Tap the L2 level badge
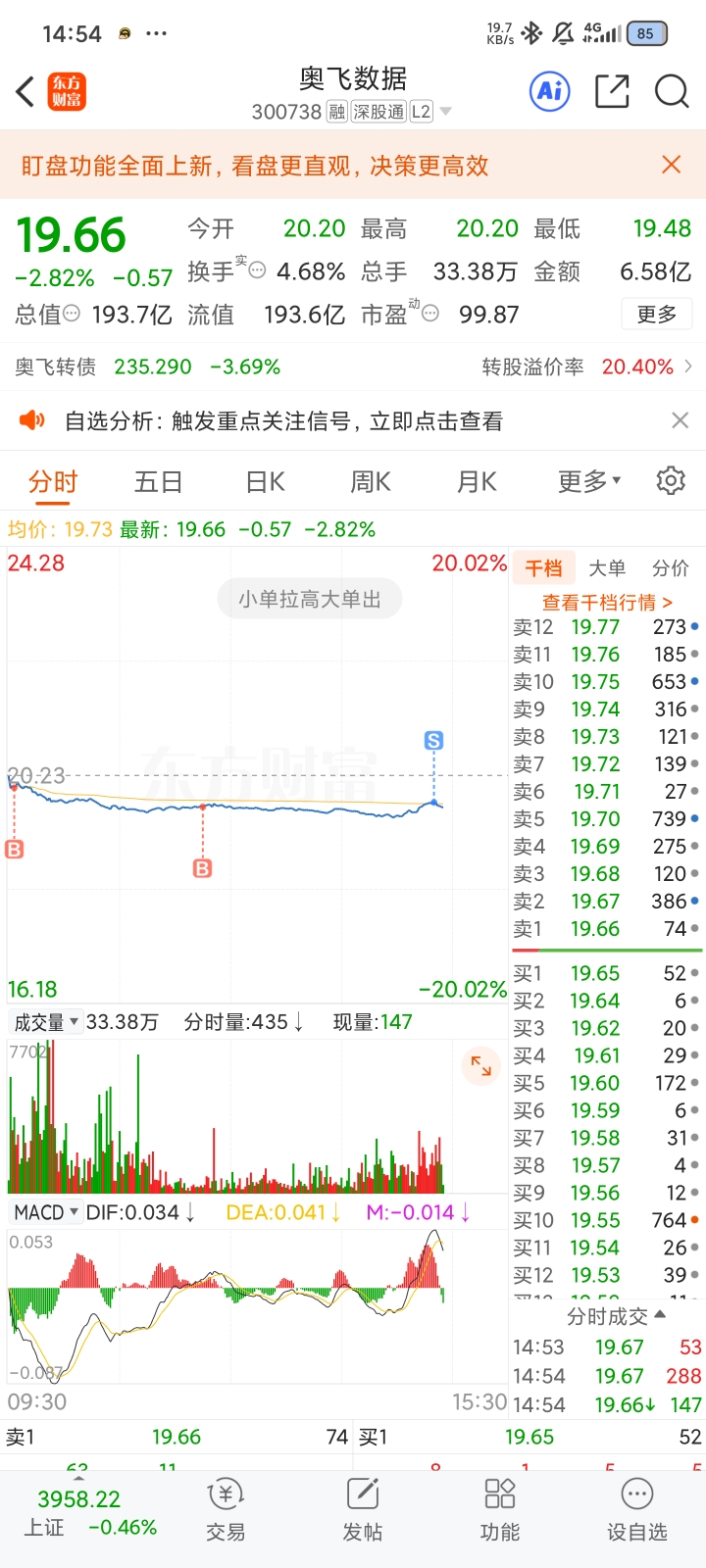 (421, 112)
